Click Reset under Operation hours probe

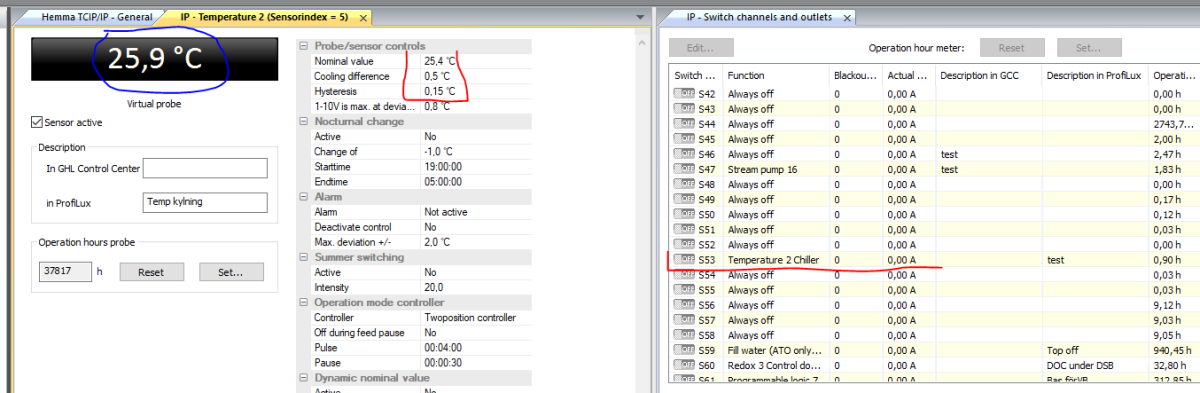151,272
